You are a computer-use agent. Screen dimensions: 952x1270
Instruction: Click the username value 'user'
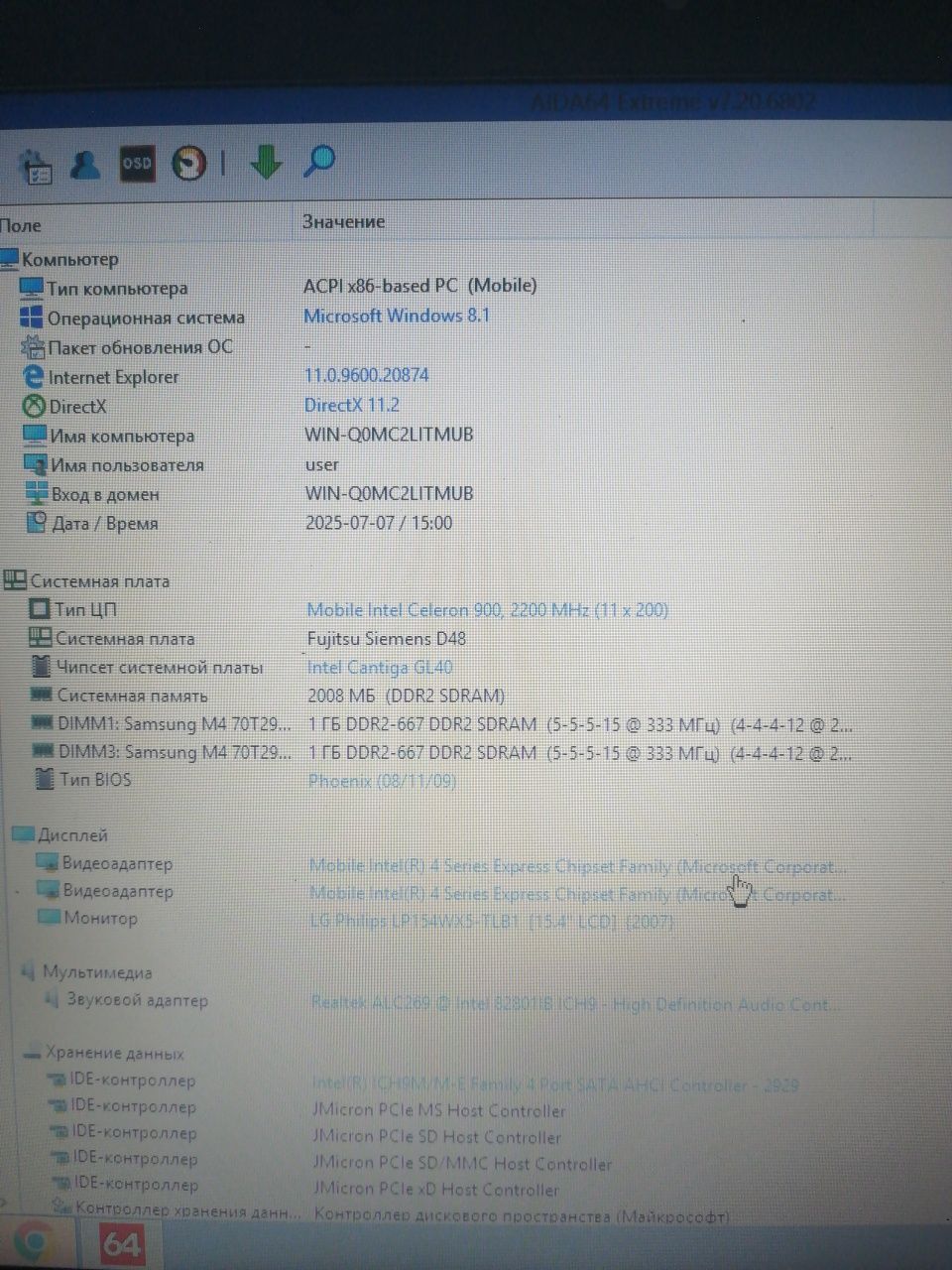[322, 464]
